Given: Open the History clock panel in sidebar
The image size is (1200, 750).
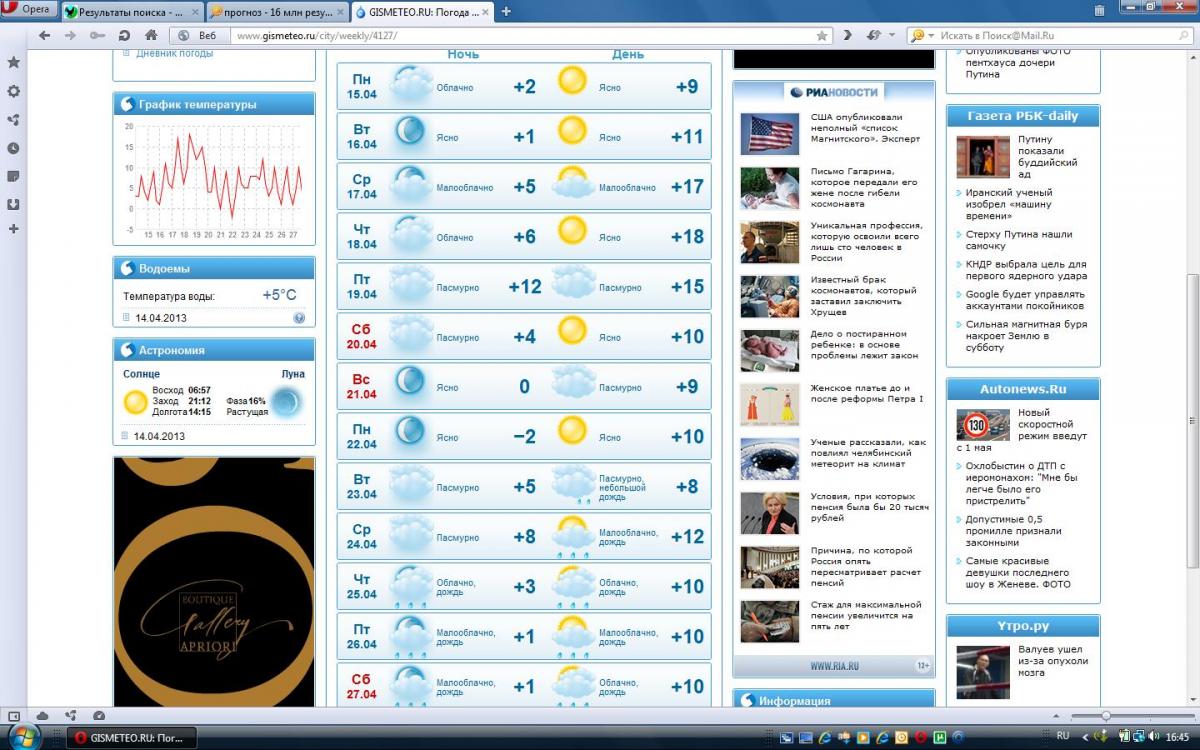Looking at the screenshot, I should [x=13, y=148].
